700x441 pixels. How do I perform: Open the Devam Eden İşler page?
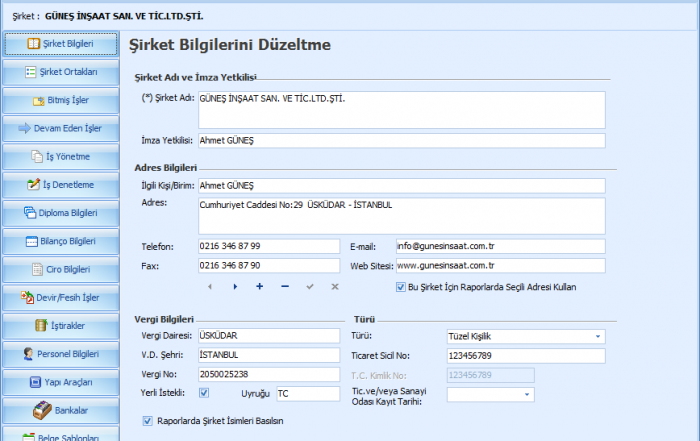tap(61, 128)
